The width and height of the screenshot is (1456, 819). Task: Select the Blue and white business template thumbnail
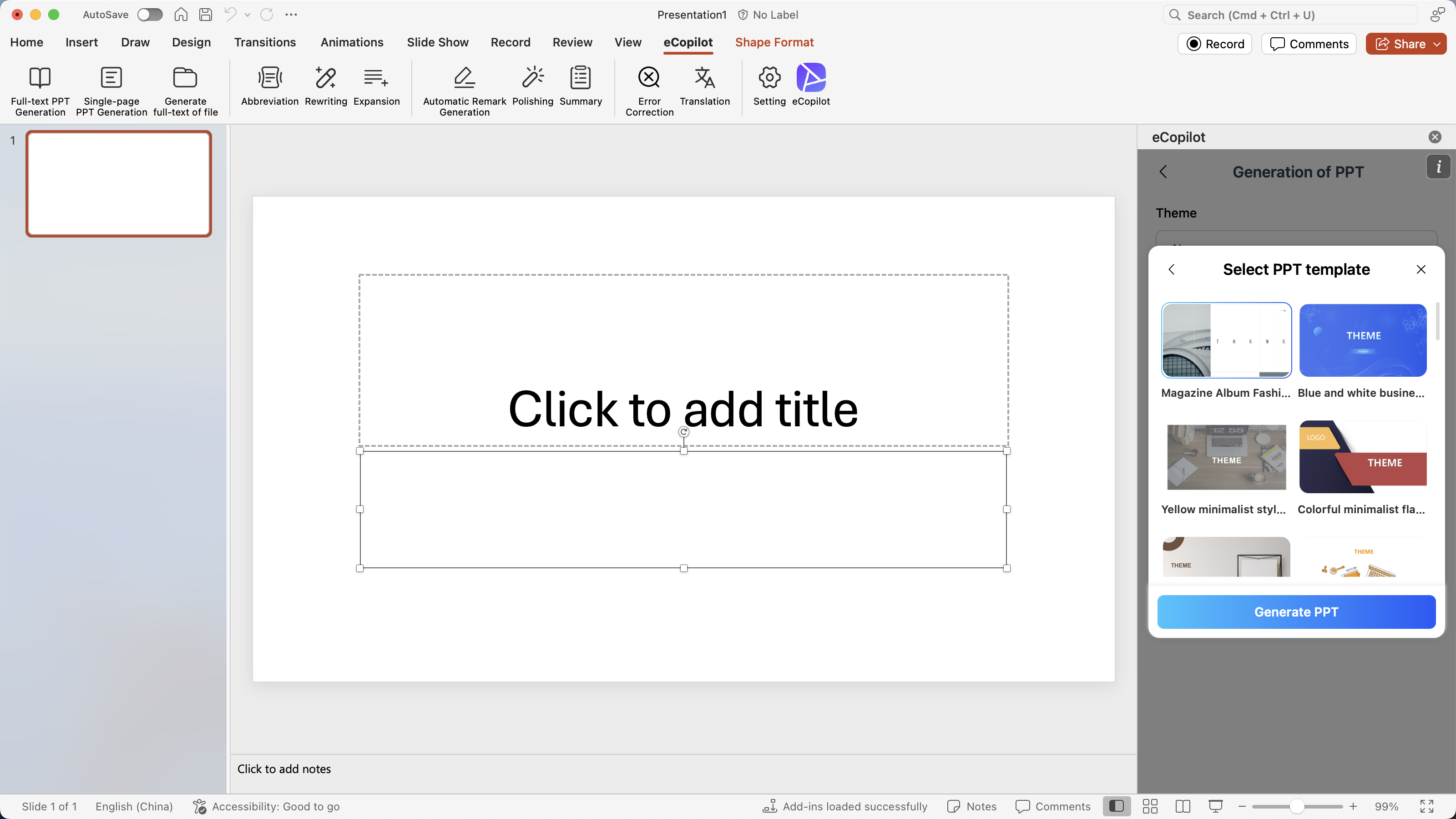point(1363,340)
